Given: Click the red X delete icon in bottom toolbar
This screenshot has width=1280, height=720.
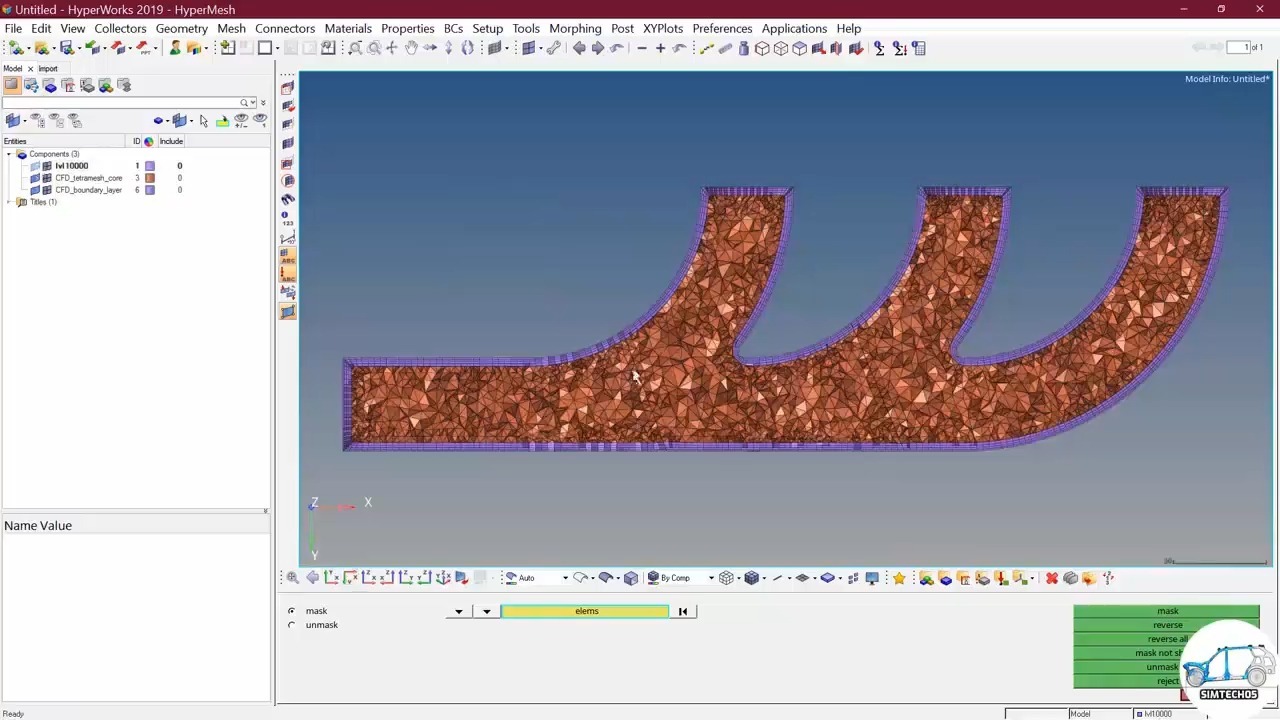Looking at the screenshot, I should [1052, 578].
